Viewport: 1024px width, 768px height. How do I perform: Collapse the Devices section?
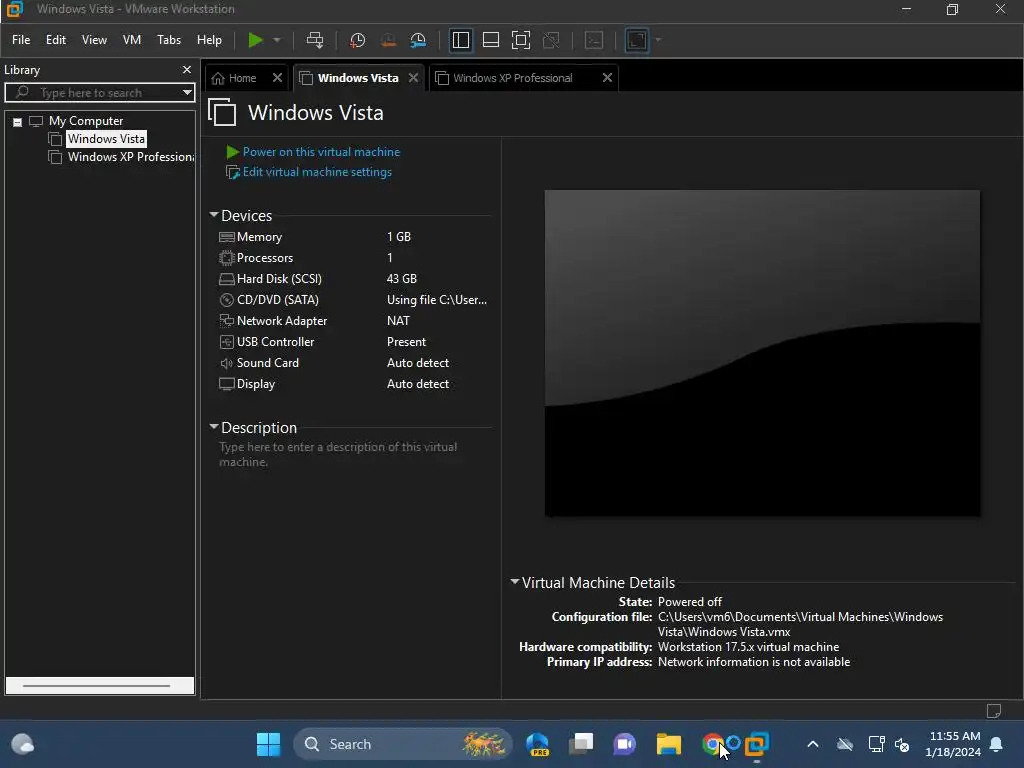pos(214,214)
